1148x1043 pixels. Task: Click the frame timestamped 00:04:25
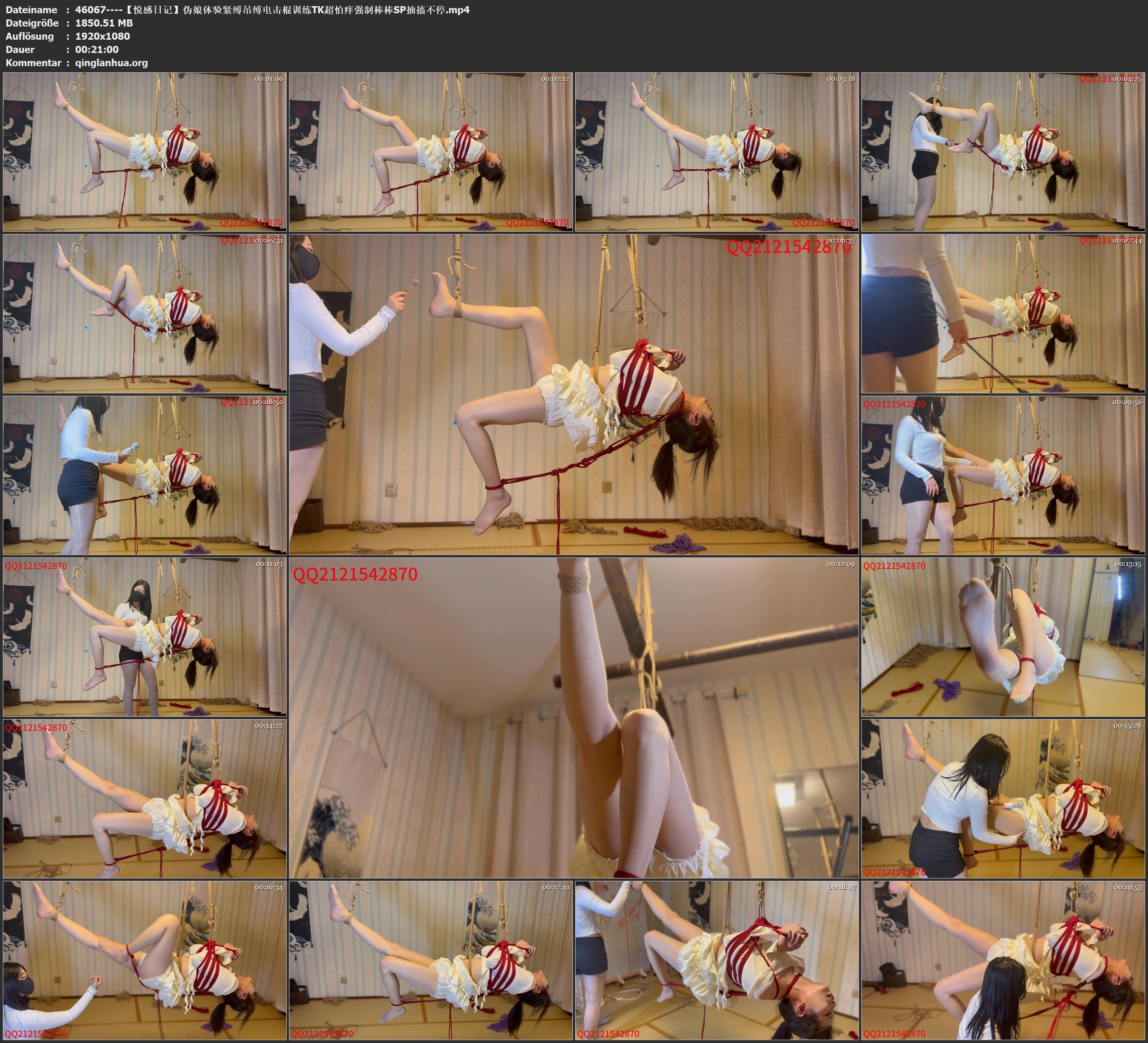1003,152
